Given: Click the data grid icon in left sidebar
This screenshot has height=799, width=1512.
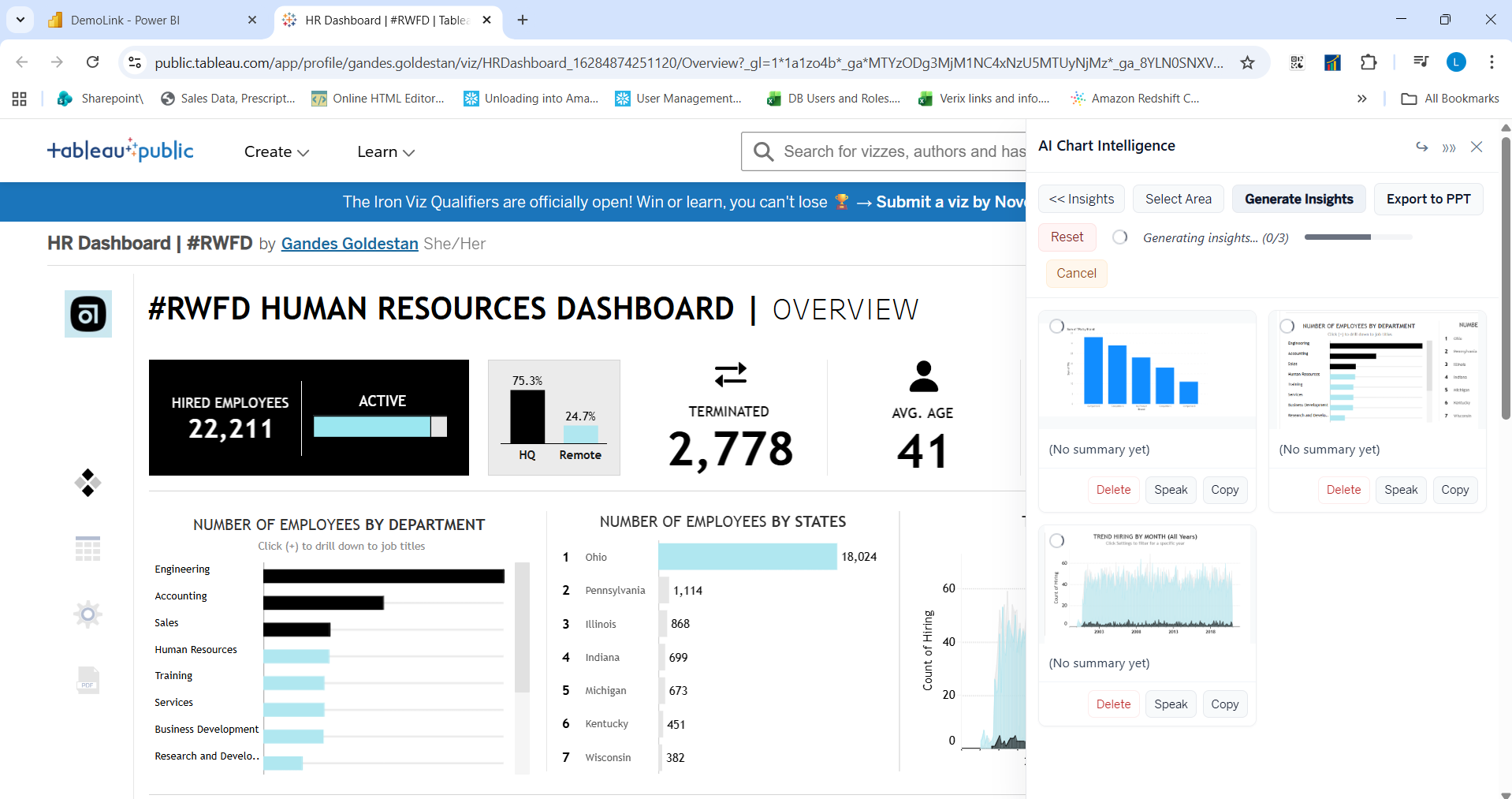Looking at the screenshot, I should coord(87,548).
